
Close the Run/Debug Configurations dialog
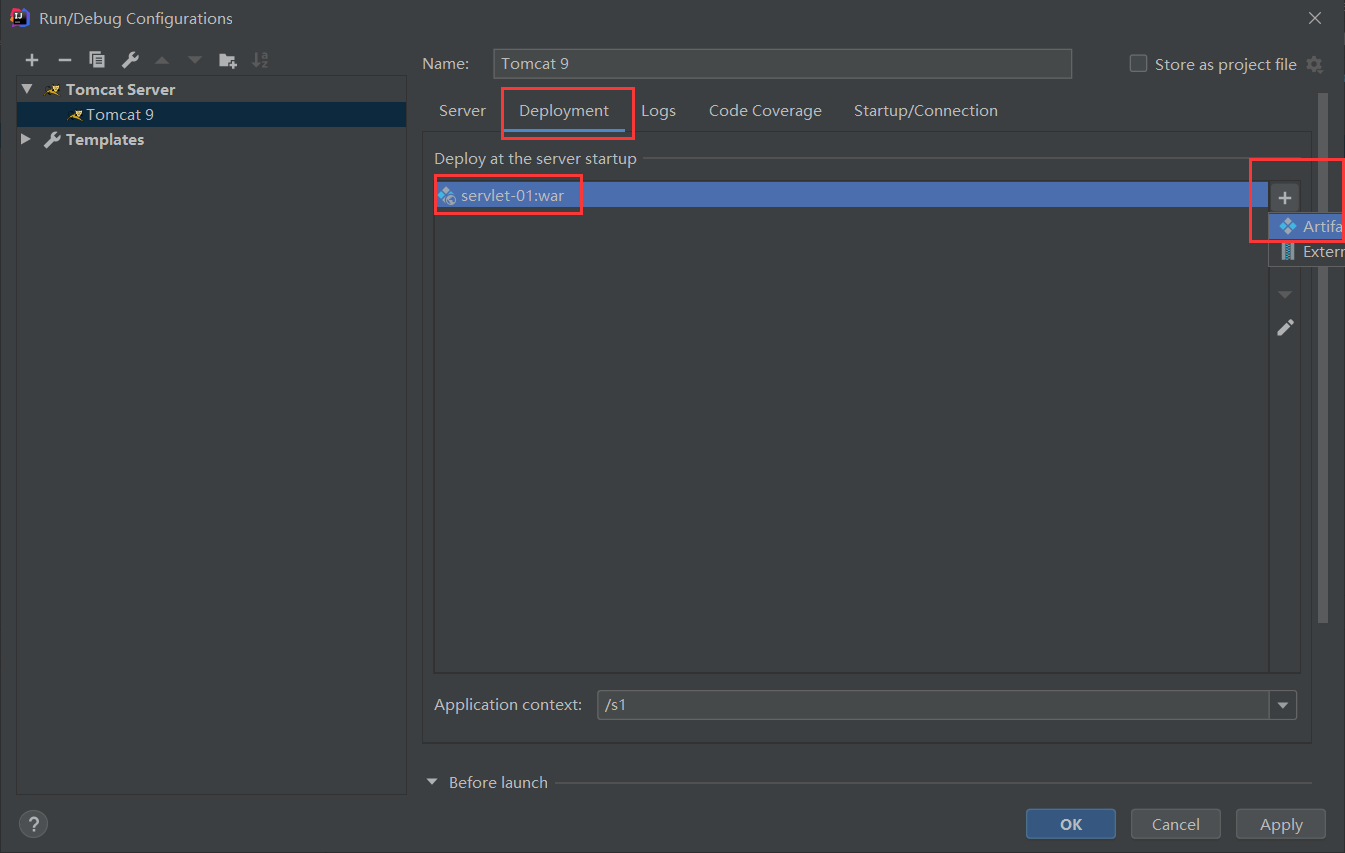coord(1315,18)
